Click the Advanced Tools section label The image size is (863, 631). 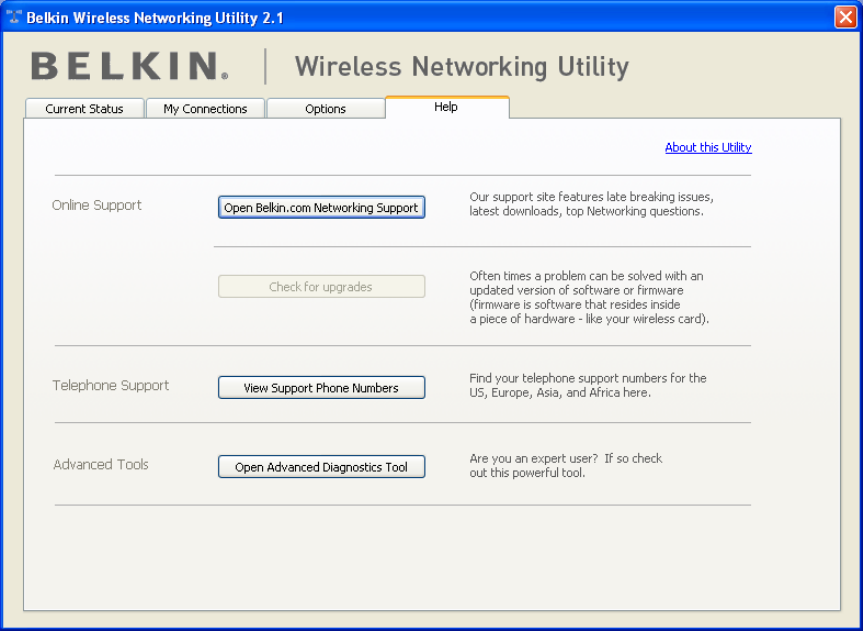(x=101, y=464)
